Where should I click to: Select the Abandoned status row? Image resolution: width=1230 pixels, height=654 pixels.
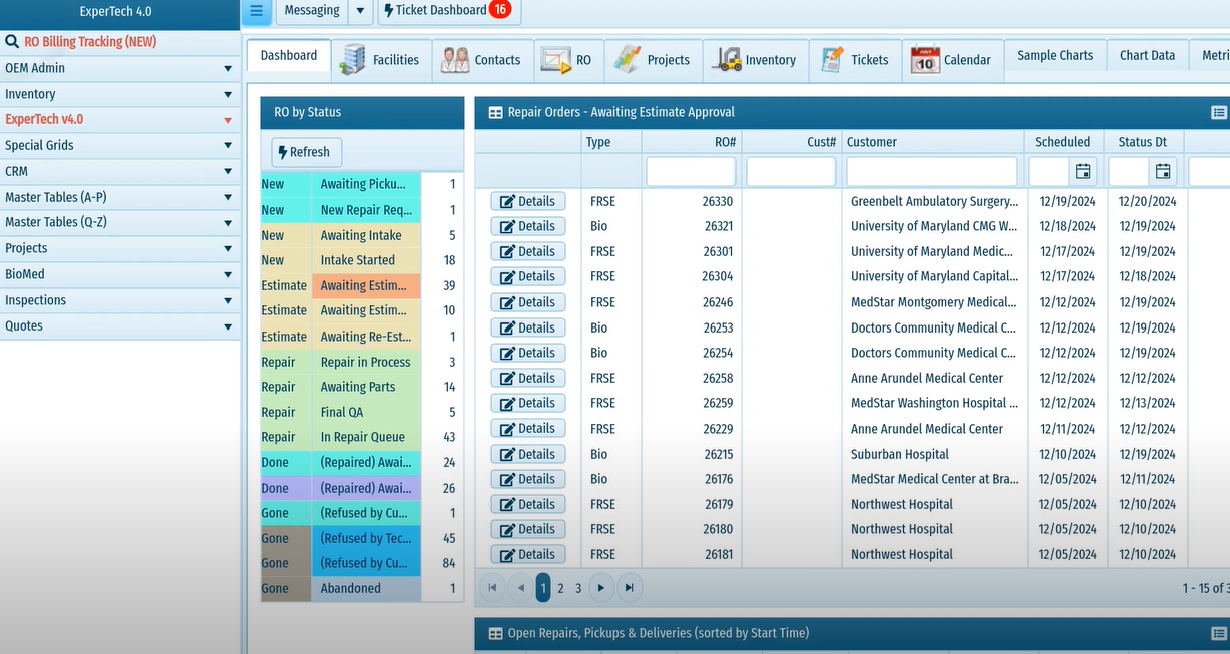tap(361, 588)
